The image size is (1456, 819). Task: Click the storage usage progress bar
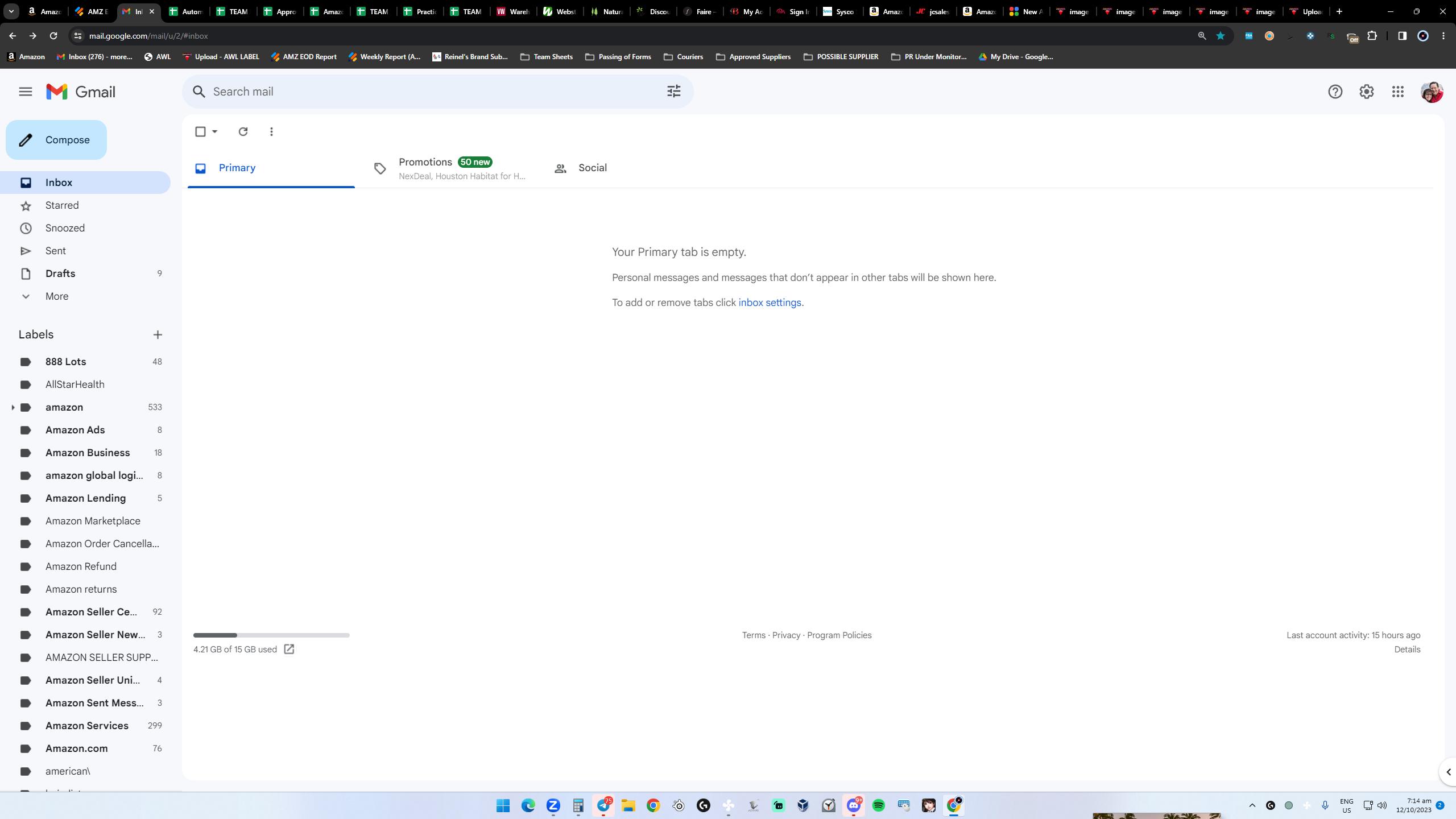(271, 635)
